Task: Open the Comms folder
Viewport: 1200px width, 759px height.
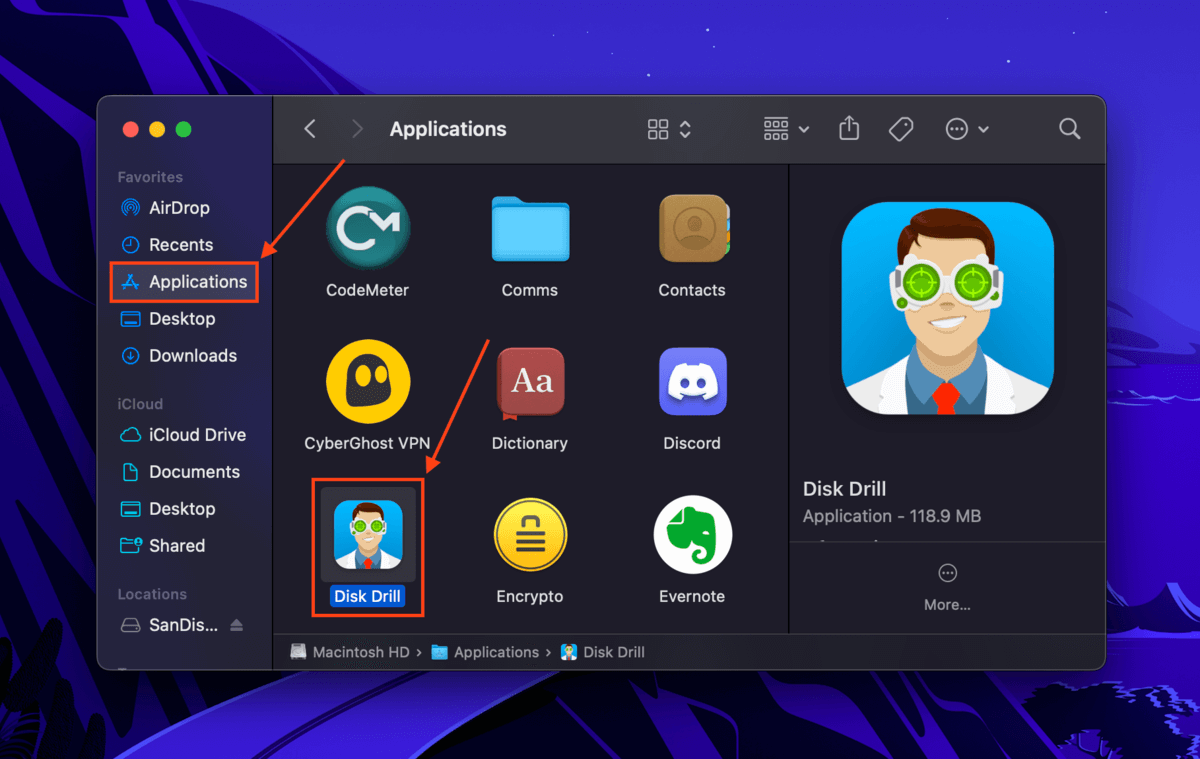Action: (530, 229)
